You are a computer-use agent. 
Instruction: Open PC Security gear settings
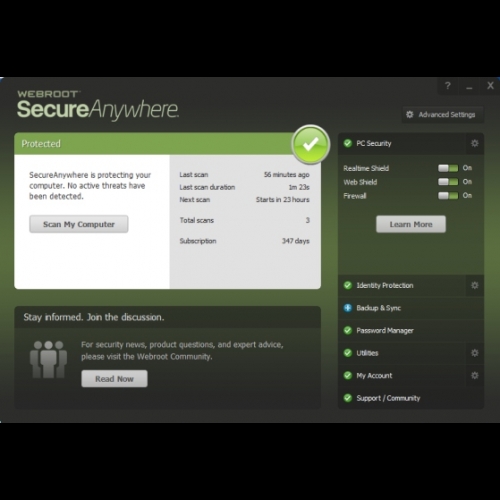point(475,143)
